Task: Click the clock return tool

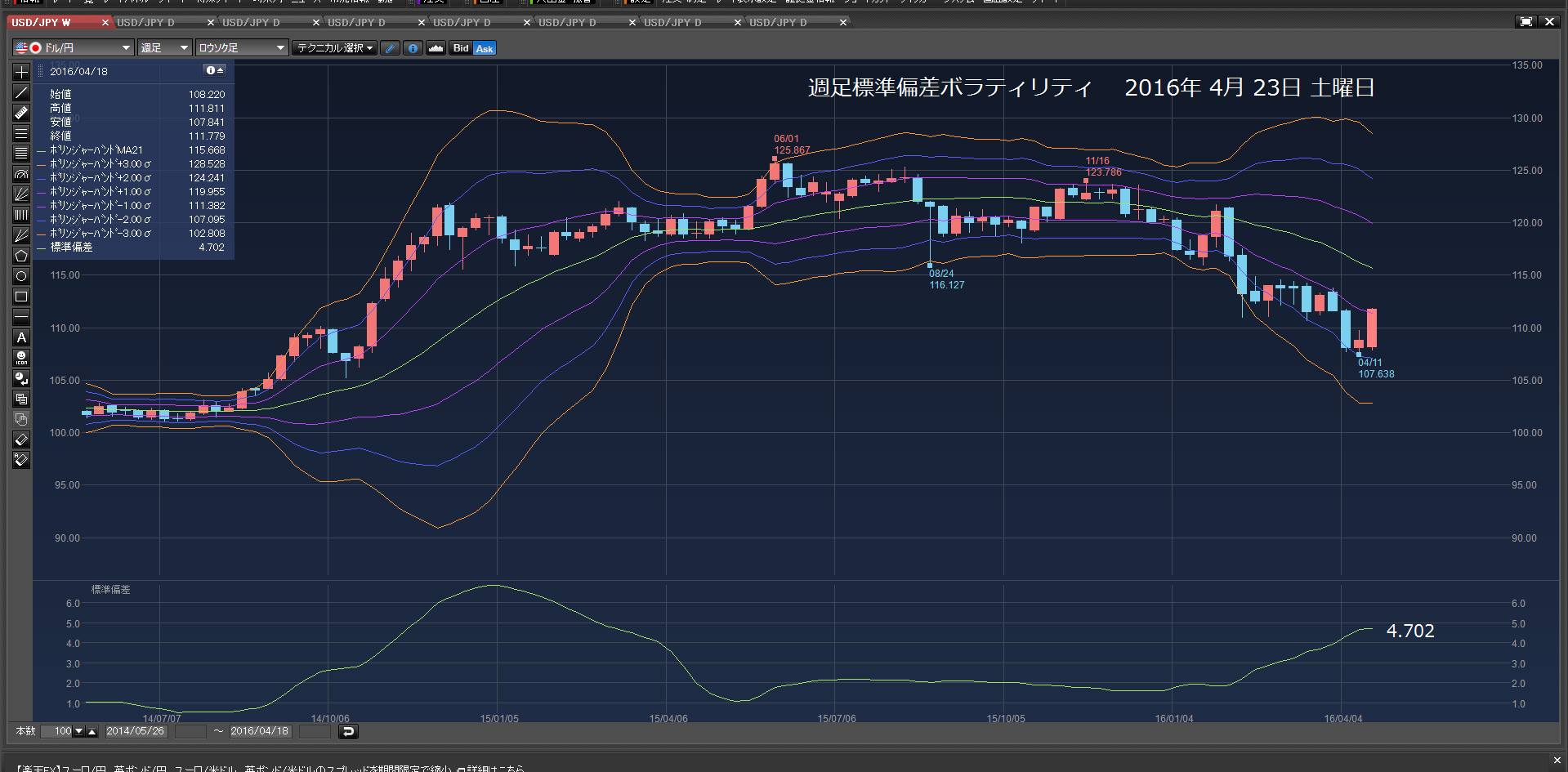Action: pos(21,378)
